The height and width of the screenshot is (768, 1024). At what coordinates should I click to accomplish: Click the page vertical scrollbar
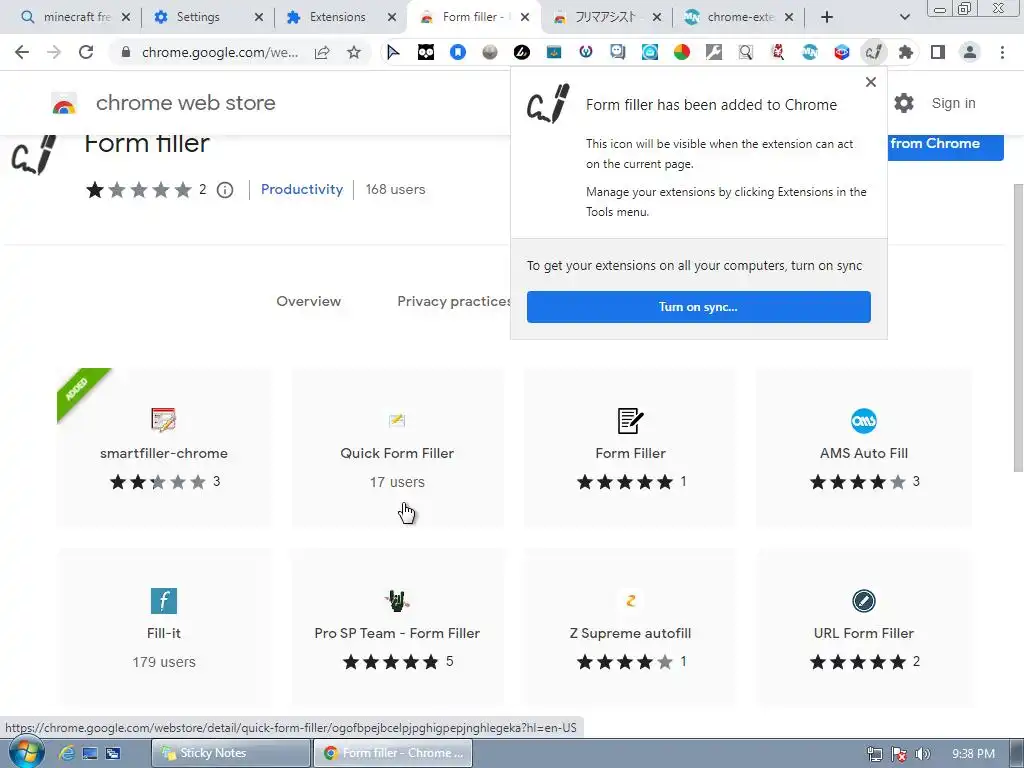point(1017,327)
